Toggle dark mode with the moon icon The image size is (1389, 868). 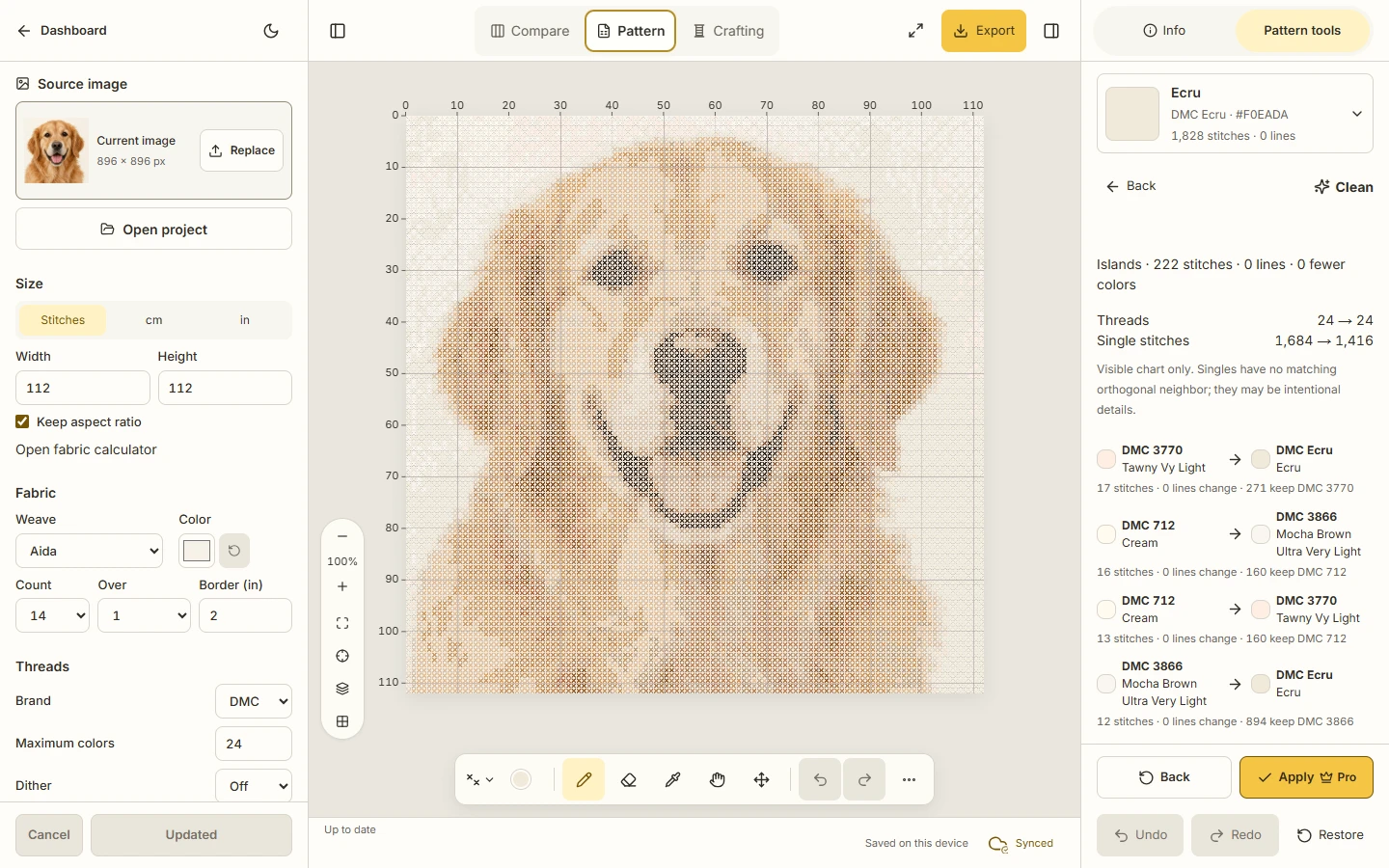click(x=271, y=31)
